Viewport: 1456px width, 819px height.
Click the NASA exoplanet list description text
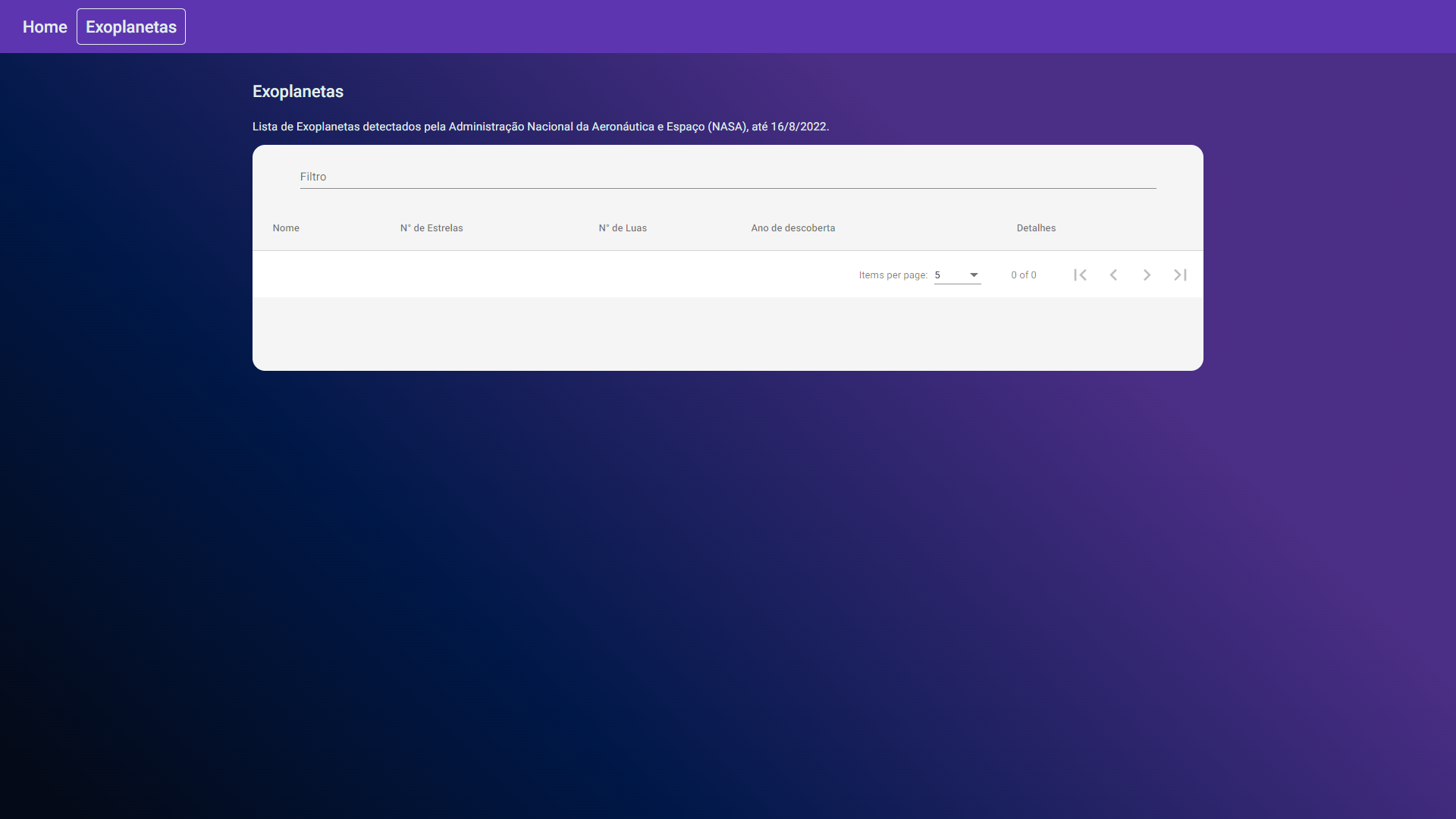click(x=541, y=127)
